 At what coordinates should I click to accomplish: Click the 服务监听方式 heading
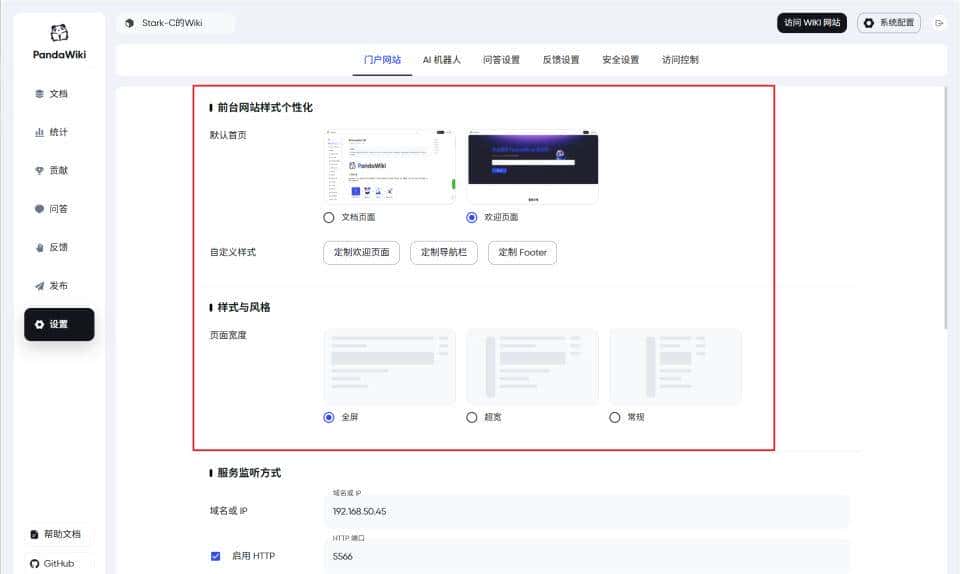click(x=249, y=473)
